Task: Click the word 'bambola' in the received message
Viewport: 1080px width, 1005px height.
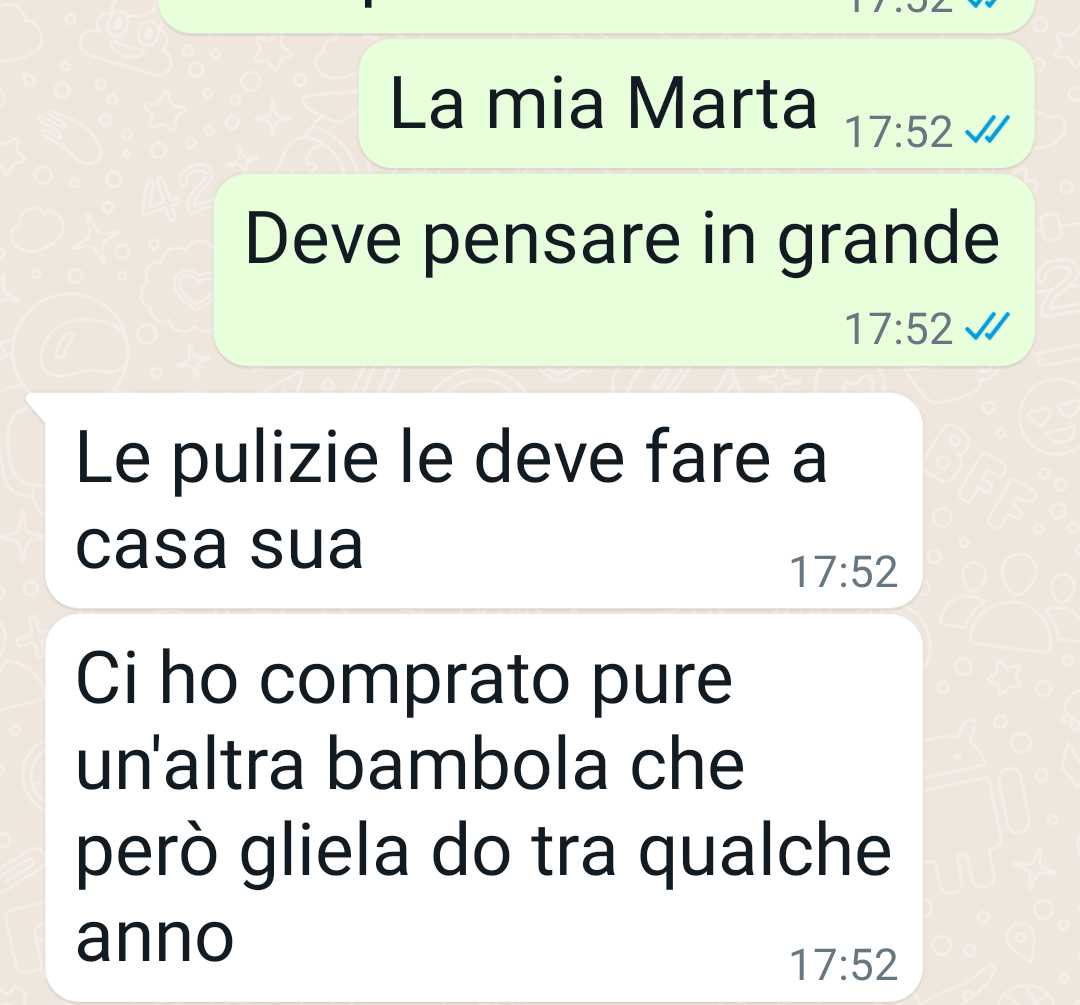Action: coord(466,765)
